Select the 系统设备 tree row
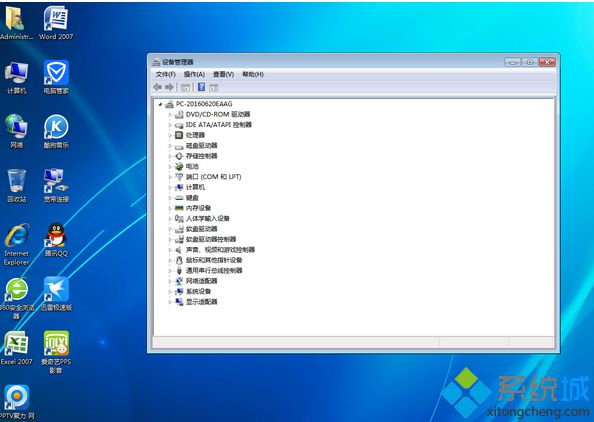This screenshot has height=422, width=594. 193,291
